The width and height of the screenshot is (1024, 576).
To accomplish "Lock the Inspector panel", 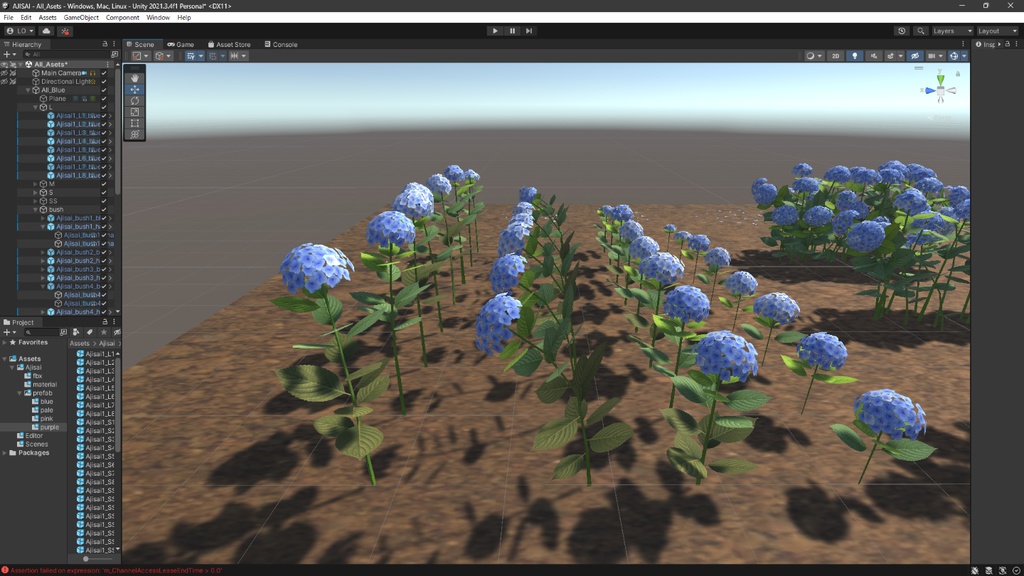I will (1008, 44).
